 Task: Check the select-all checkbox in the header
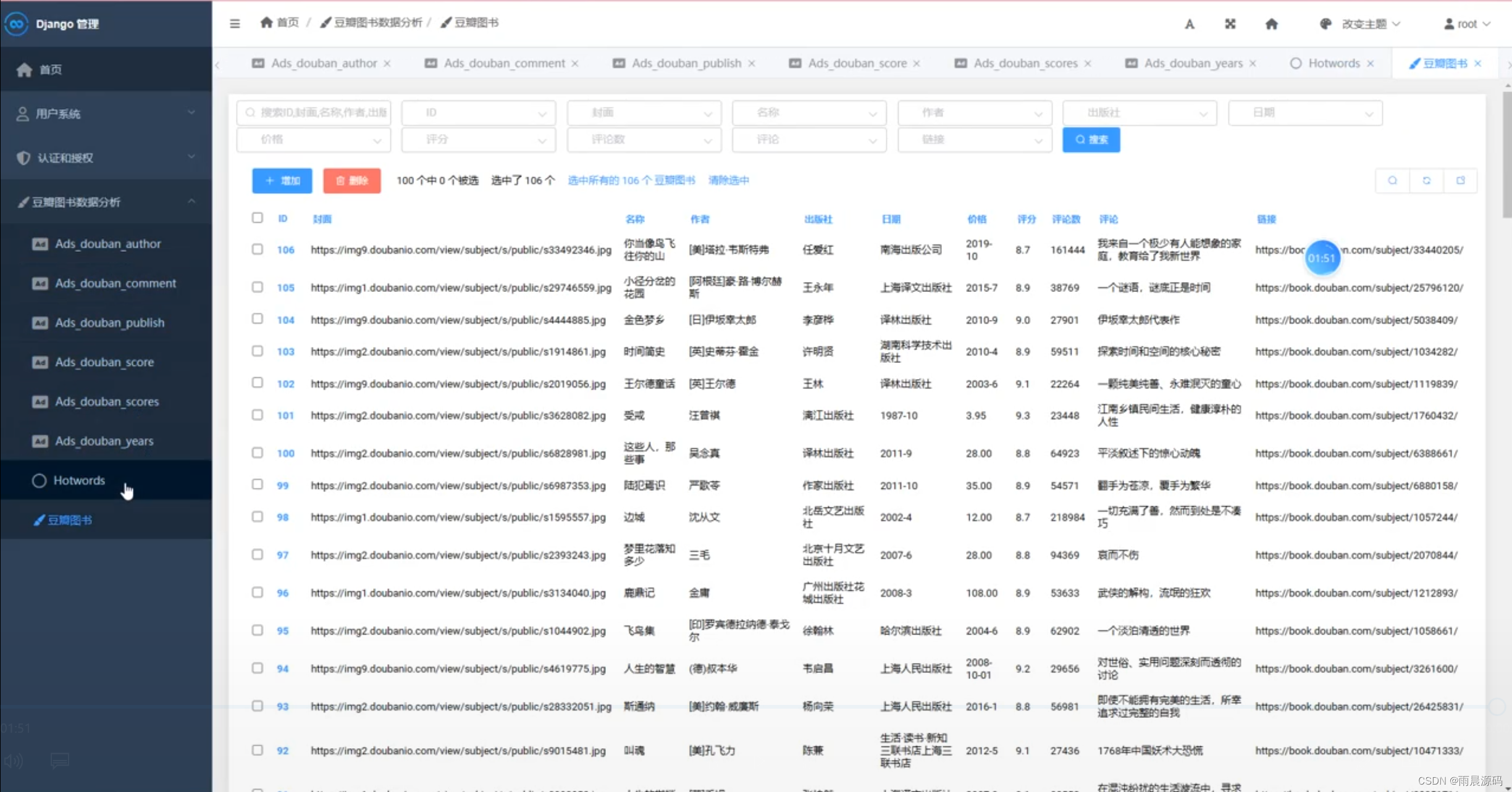[x=258, y=218]
